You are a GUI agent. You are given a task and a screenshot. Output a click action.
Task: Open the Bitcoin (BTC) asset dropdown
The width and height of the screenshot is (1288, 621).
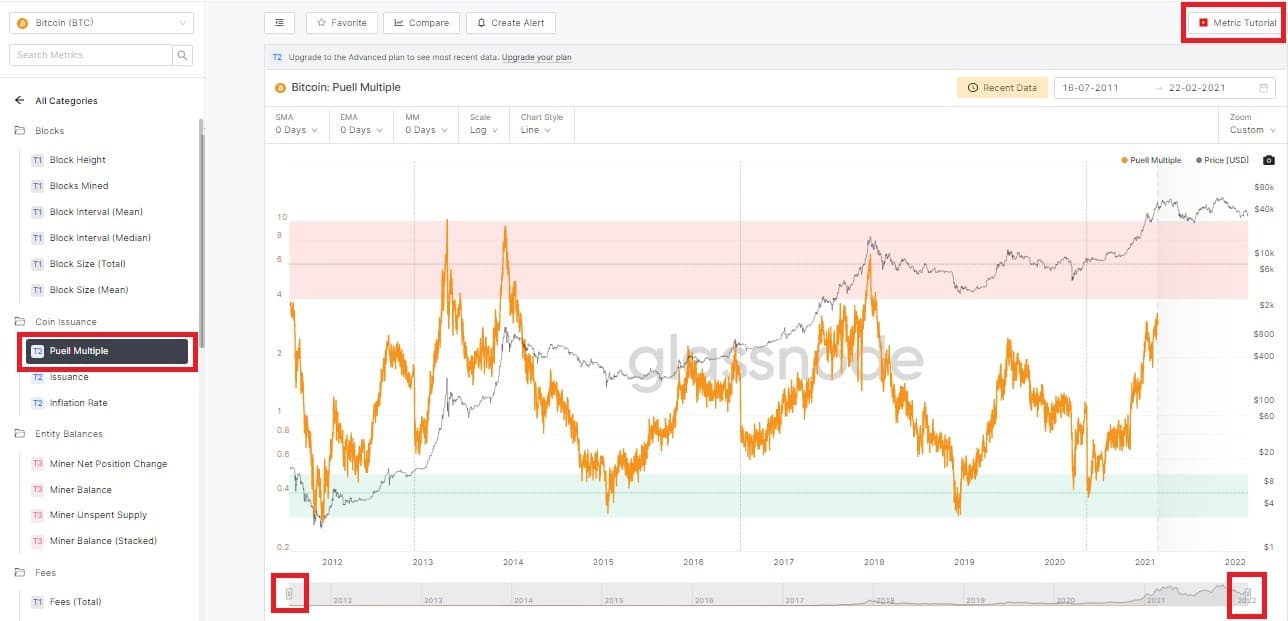[101, 23]
